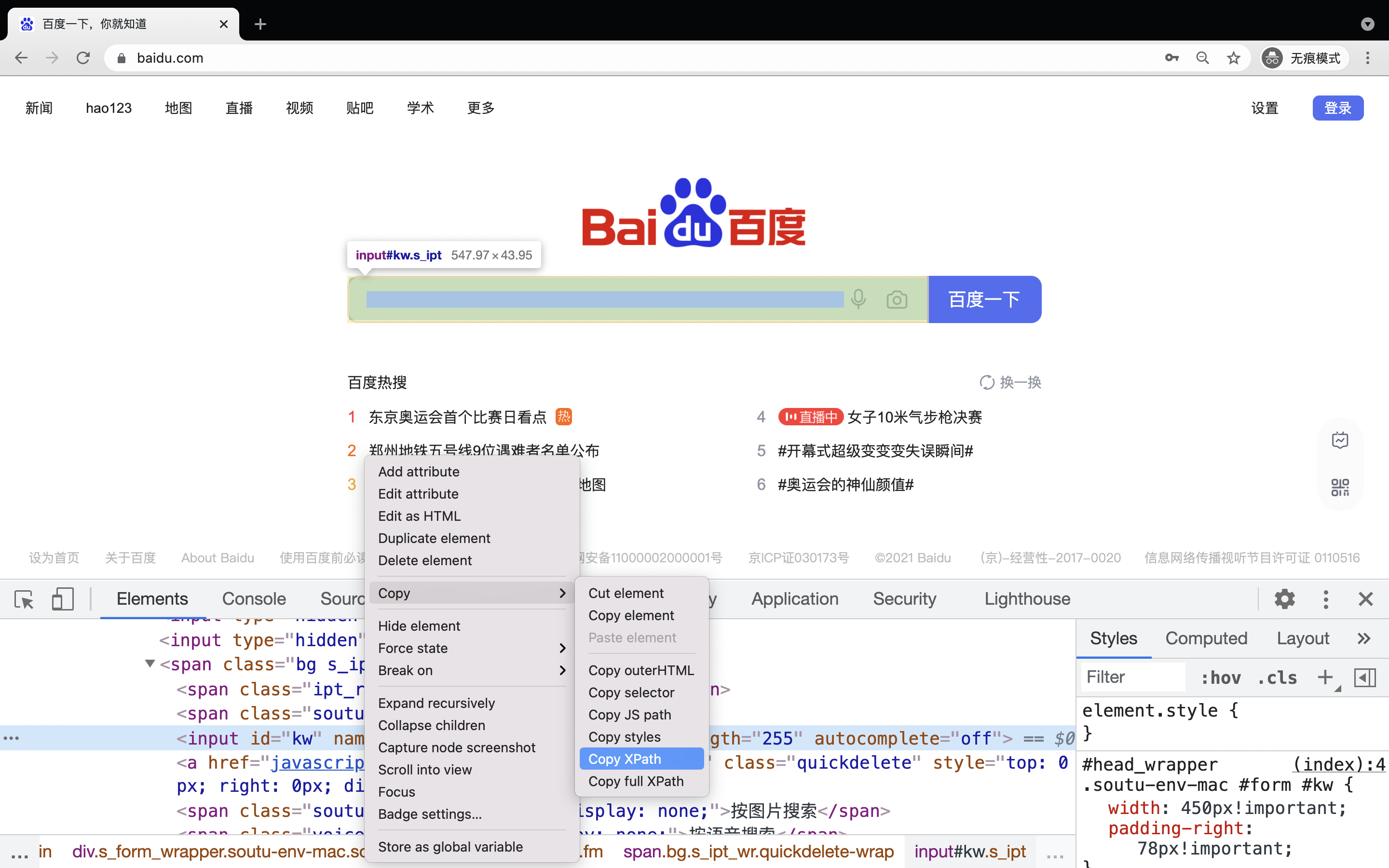Choose Delete element

pos(472,560)
